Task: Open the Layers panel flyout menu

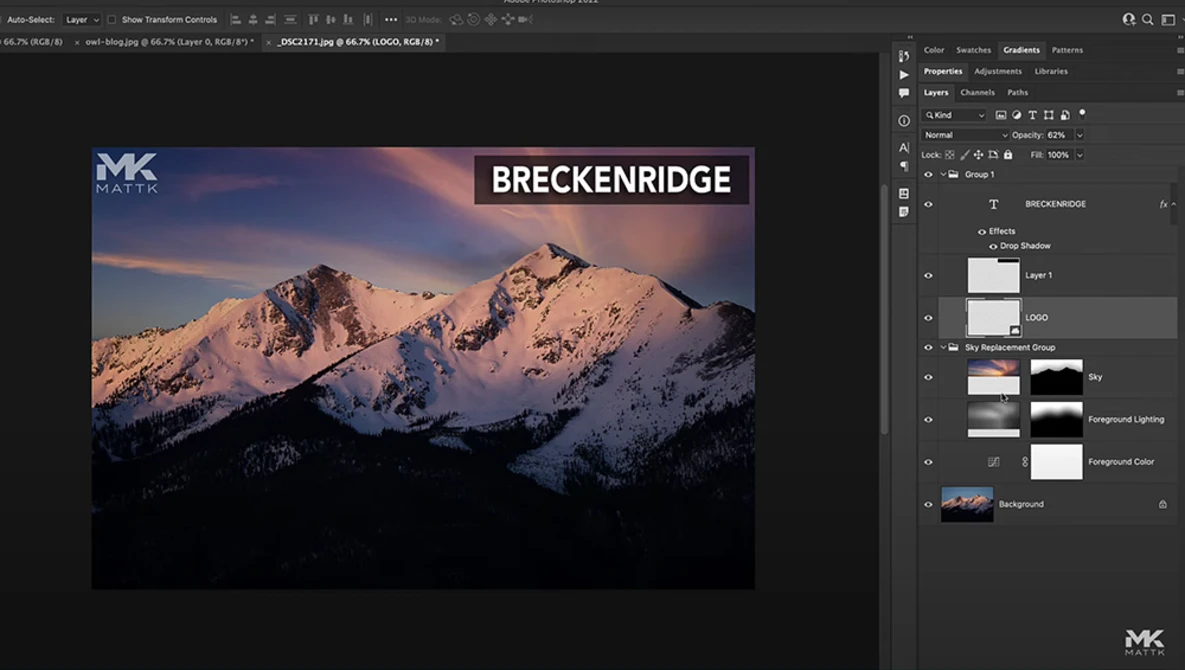Action: [x=1180, y=93]
